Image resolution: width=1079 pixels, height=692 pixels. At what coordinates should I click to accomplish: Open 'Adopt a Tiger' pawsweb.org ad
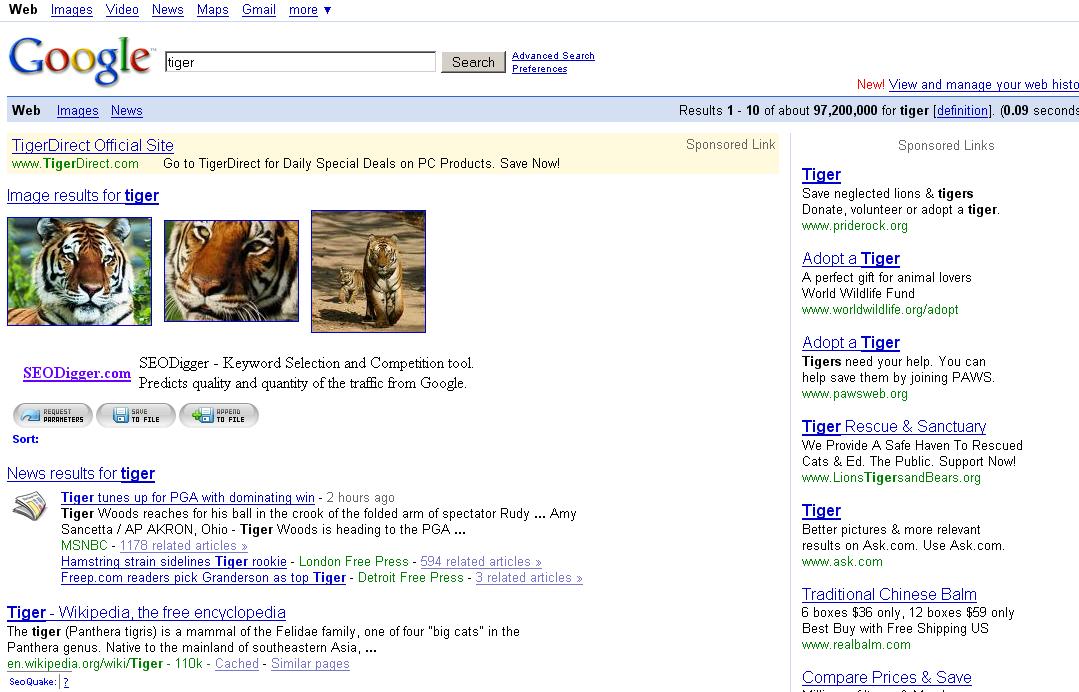tap(851, 343)
